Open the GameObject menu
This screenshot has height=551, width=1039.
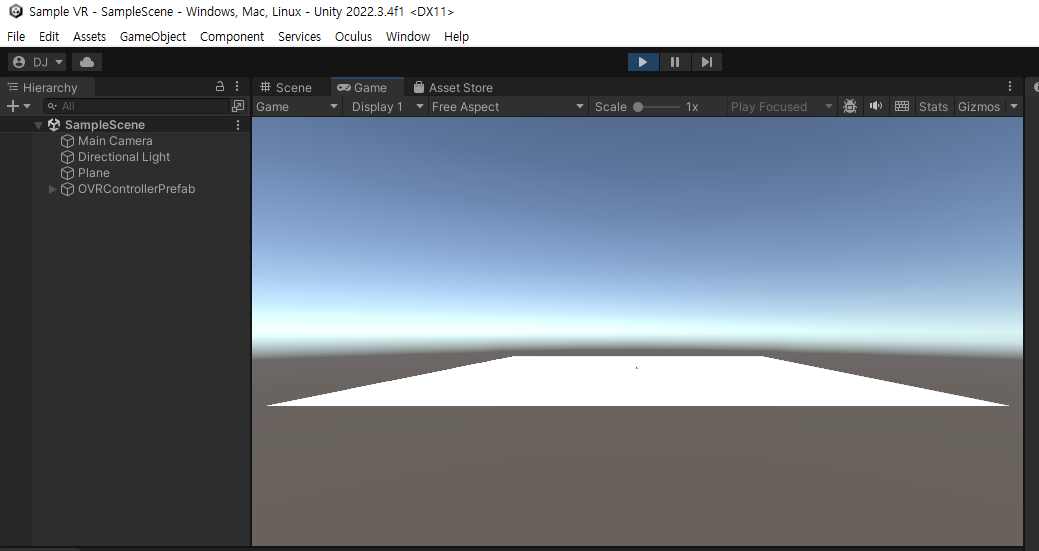153,36
